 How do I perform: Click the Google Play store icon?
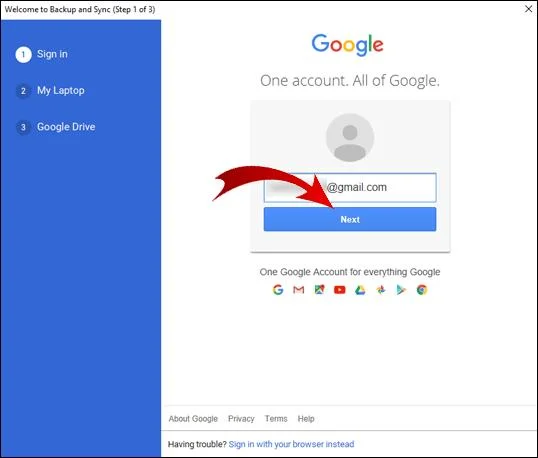pos(401,290)
